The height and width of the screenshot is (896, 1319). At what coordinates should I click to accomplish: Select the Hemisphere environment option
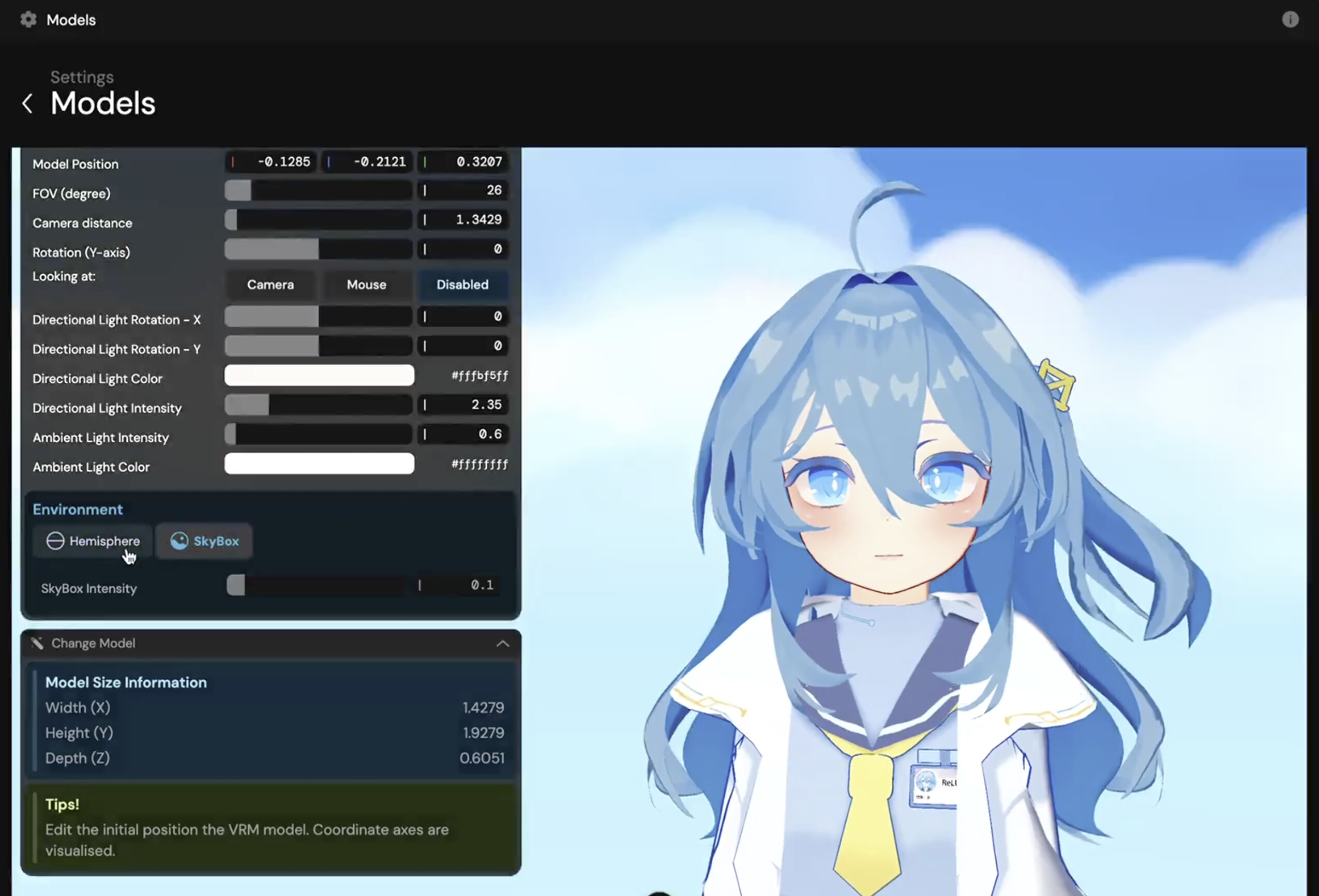tap(93, 541)
